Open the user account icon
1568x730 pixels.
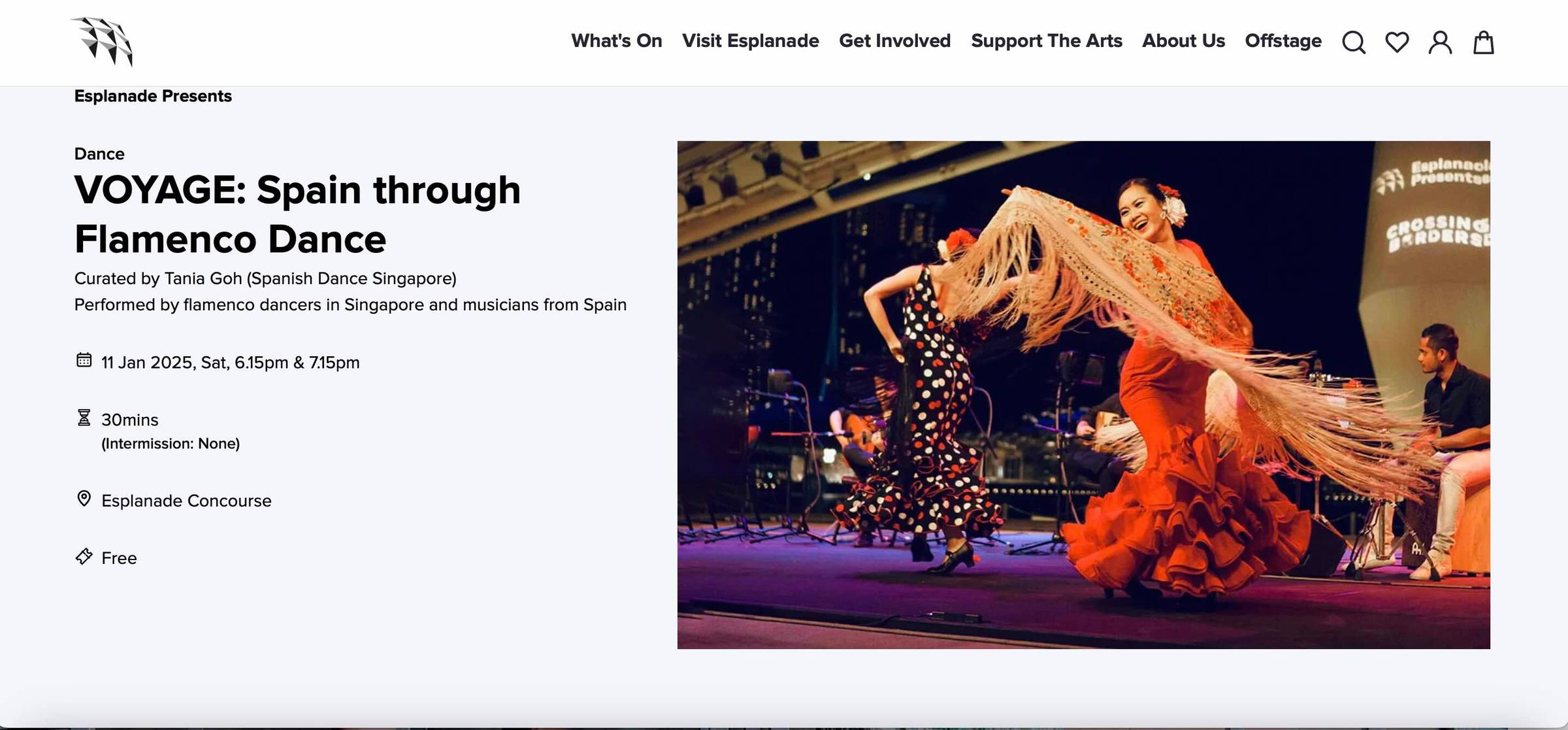tap(1440, 42)
